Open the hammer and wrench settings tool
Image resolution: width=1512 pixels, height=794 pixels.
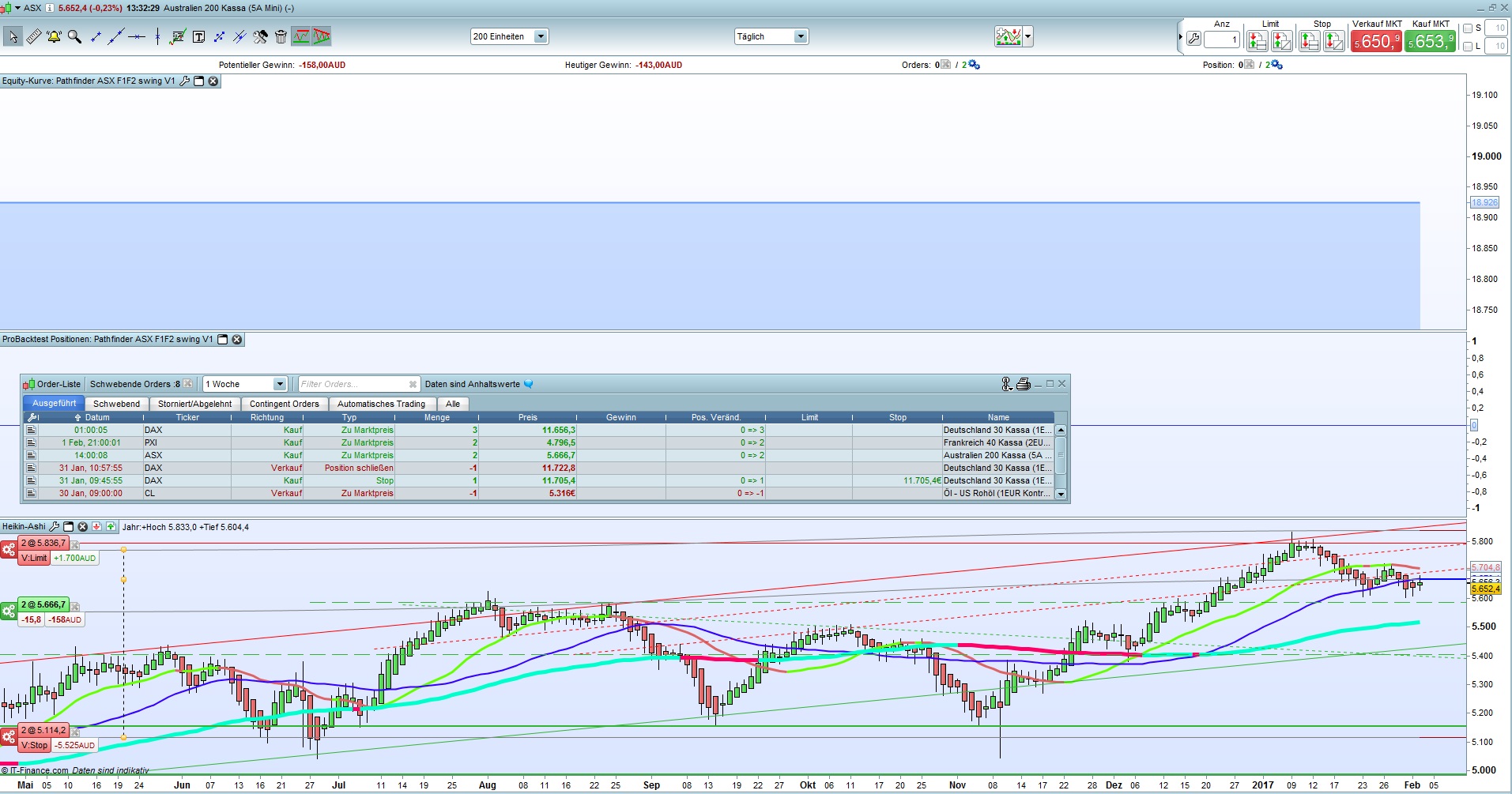tap(260, 36)
